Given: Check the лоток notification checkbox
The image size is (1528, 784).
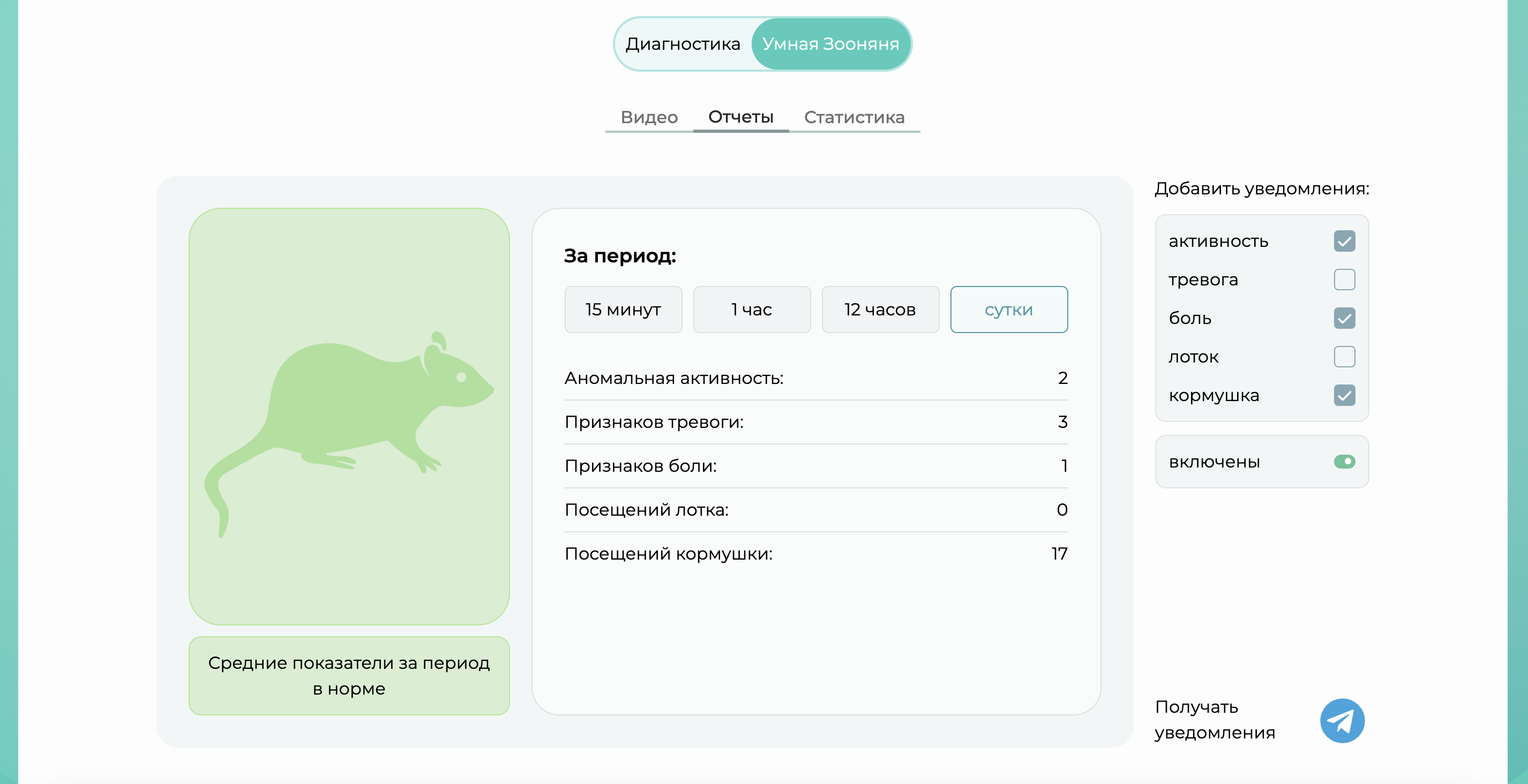Looking at the screenshot, I should (x=1344, y=357).
